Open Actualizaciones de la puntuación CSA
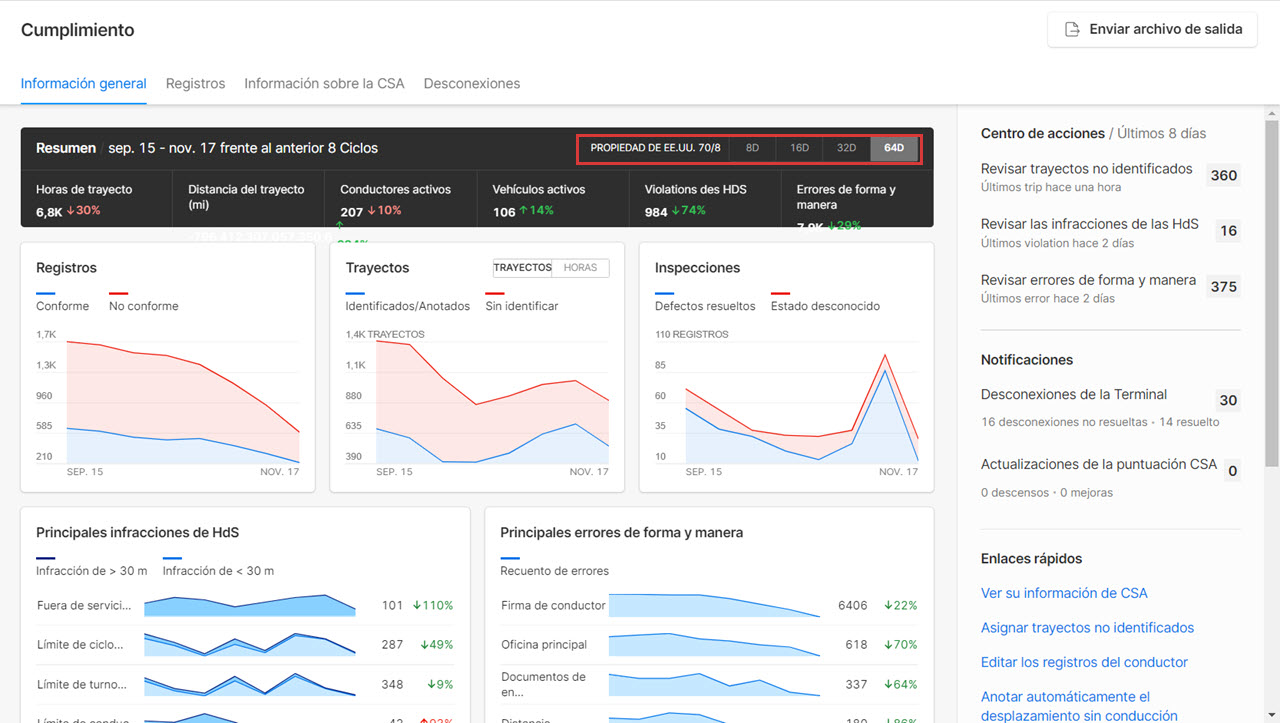The image size is (1280, 723). pyautogui.click(x=1099, y=464)
